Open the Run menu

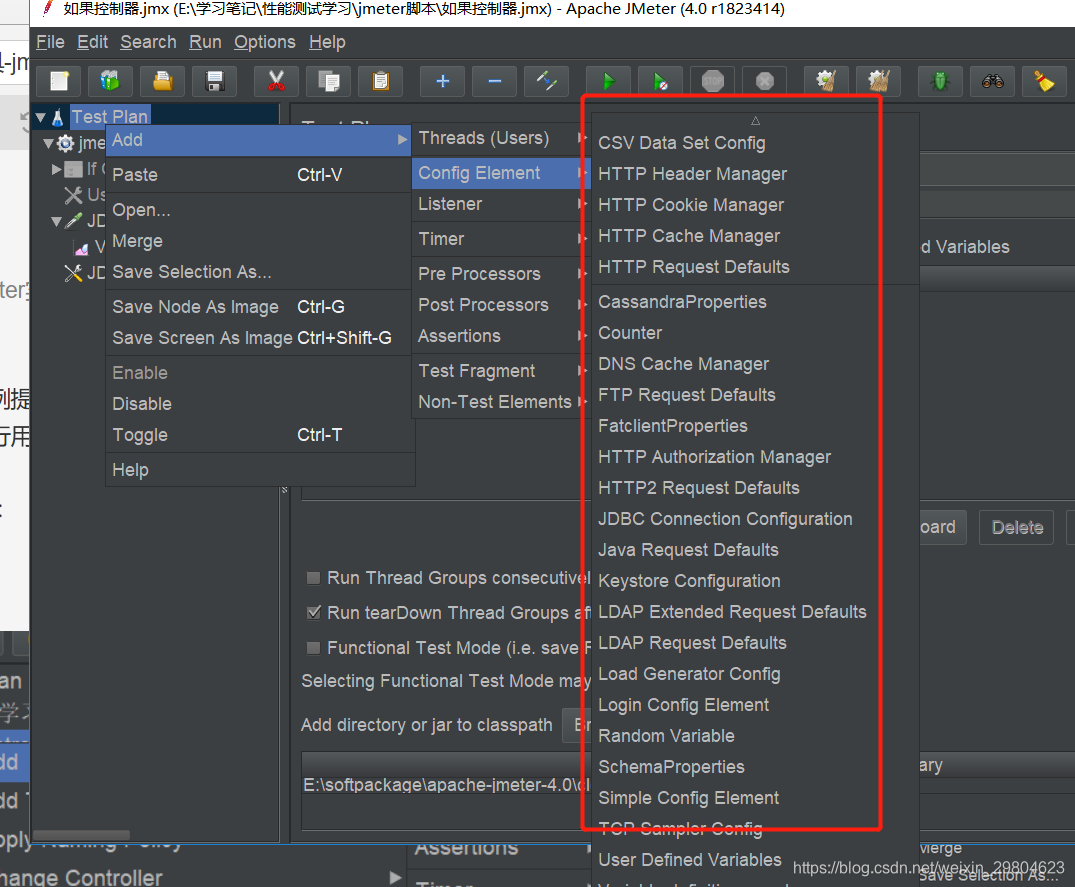(x=205, y=42)
